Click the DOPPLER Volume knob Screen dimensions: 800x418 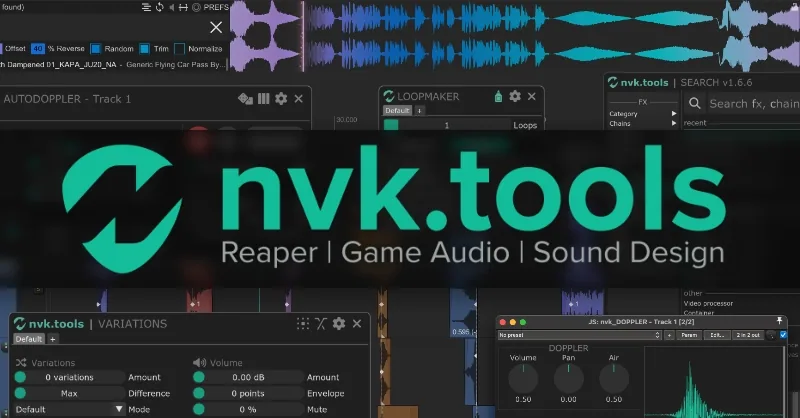[523, 379]
